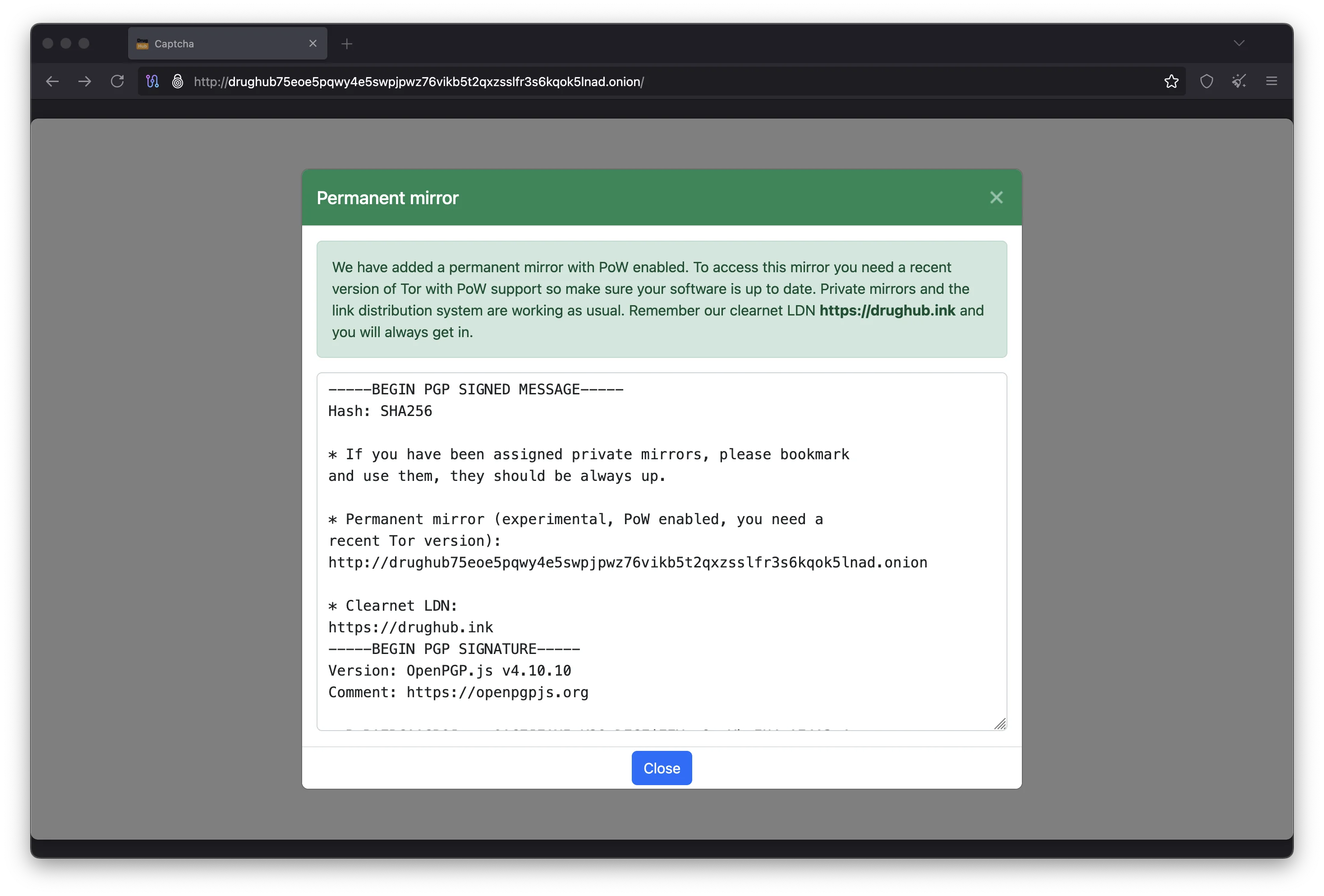Click the shield protections icon

pos(1206,82)
